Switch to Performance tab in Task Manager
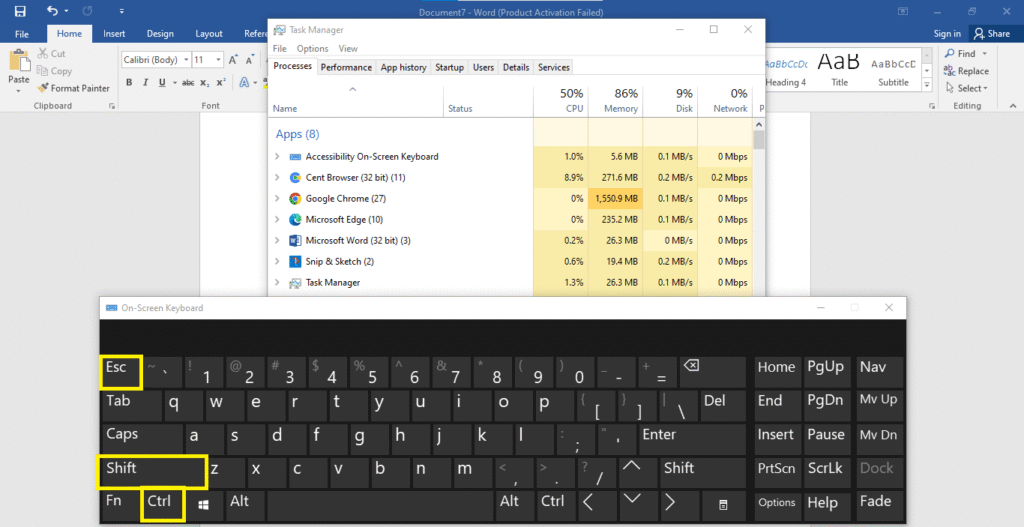Viewport: 1024px width, 527px height. pos(346,67)
